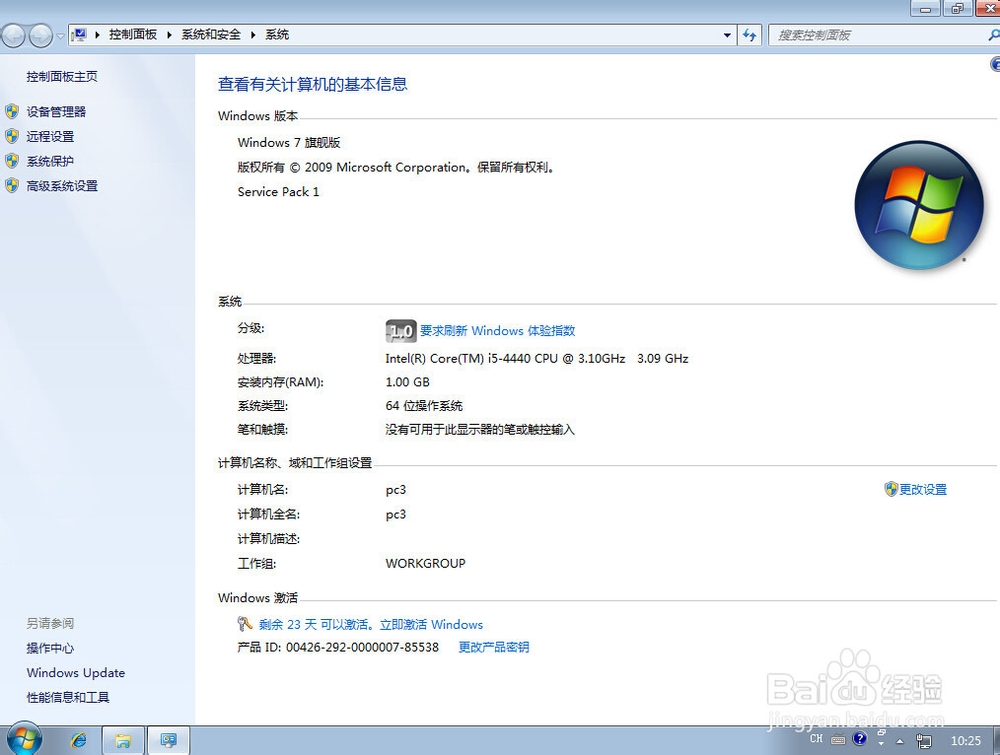Click shield icon beside 系统保护
The height and width of the screenshot is (755, 1000).
tap(12, 161)
